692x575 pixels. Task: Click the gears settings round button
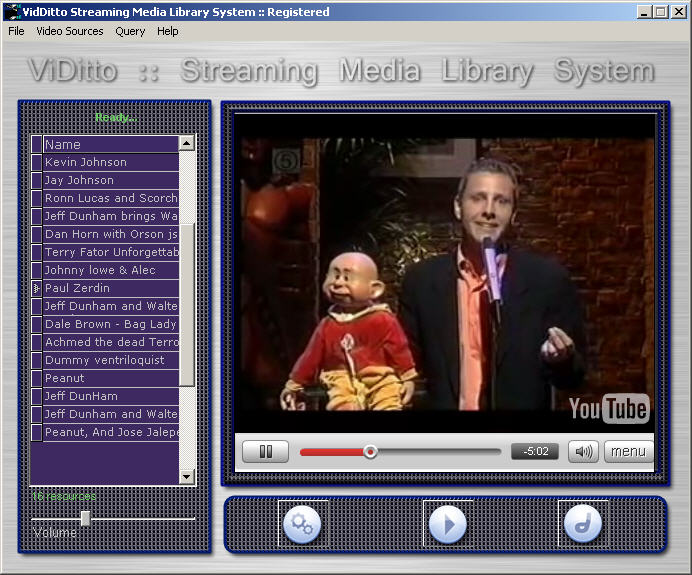pos(302,524)
